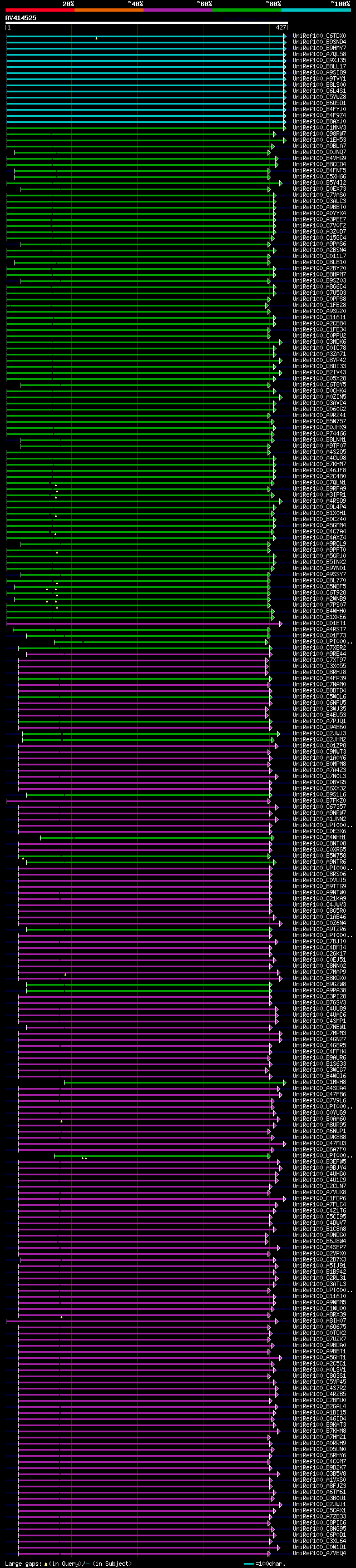Click the UniRef100_Q7V0F2 label
This screenshot has width=356, height=1568.
(x=319, y=225)
